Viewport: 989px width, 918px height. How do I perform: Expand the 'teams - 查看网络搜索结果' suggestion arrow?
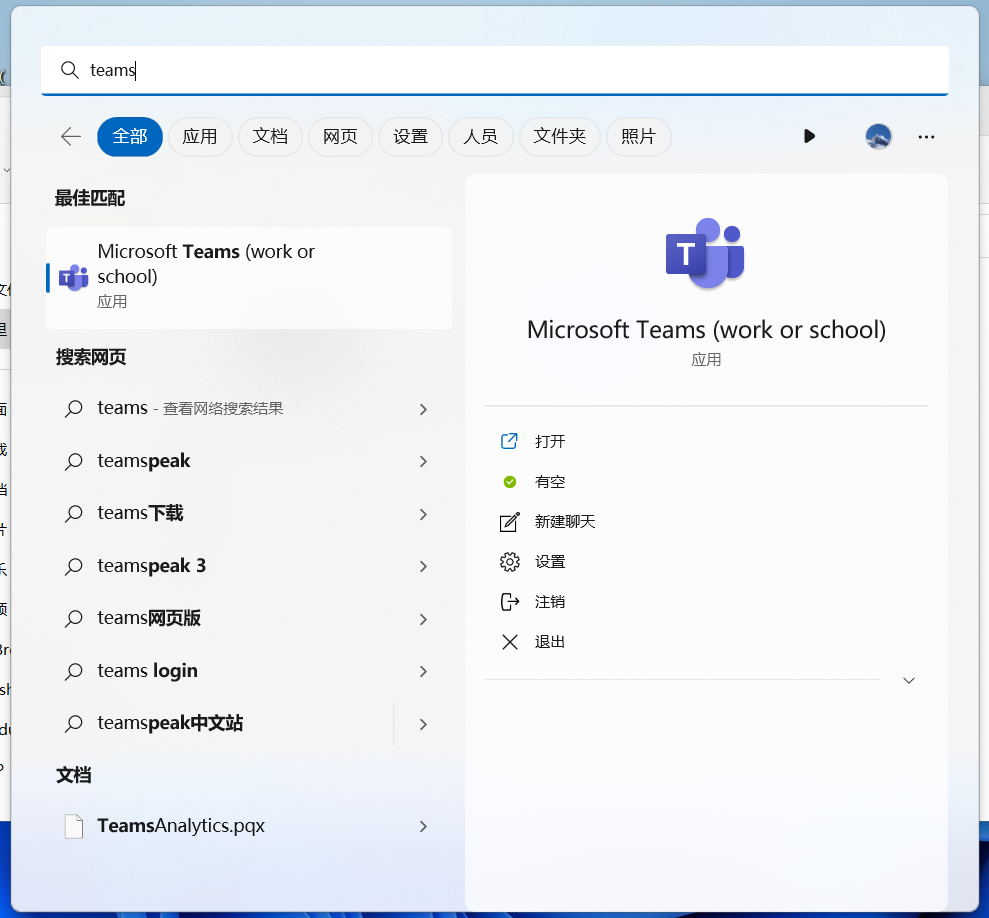[x=423, y=409]
